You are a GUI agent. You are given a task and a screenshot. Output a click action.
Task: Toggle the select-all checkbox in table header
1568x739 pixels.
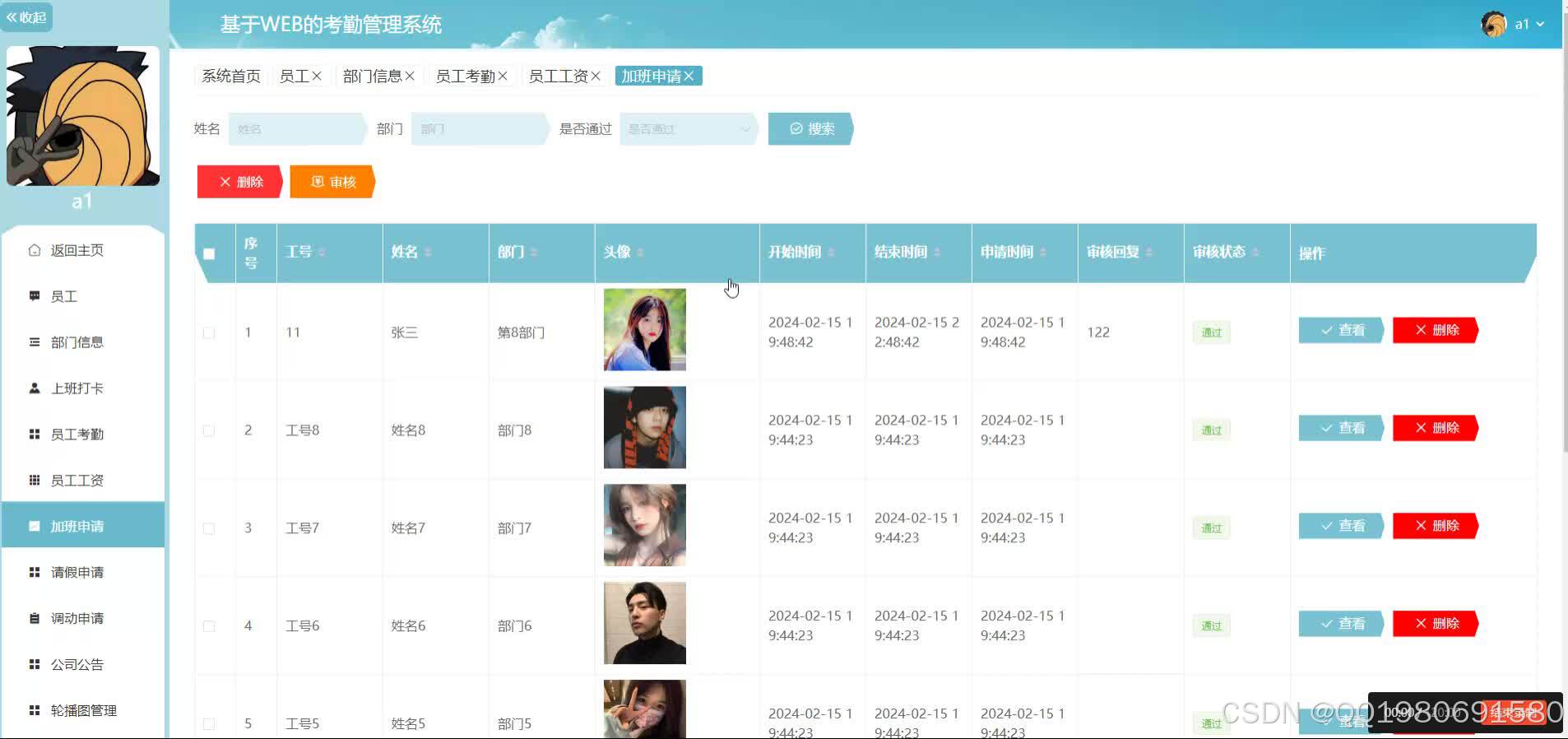209,253
